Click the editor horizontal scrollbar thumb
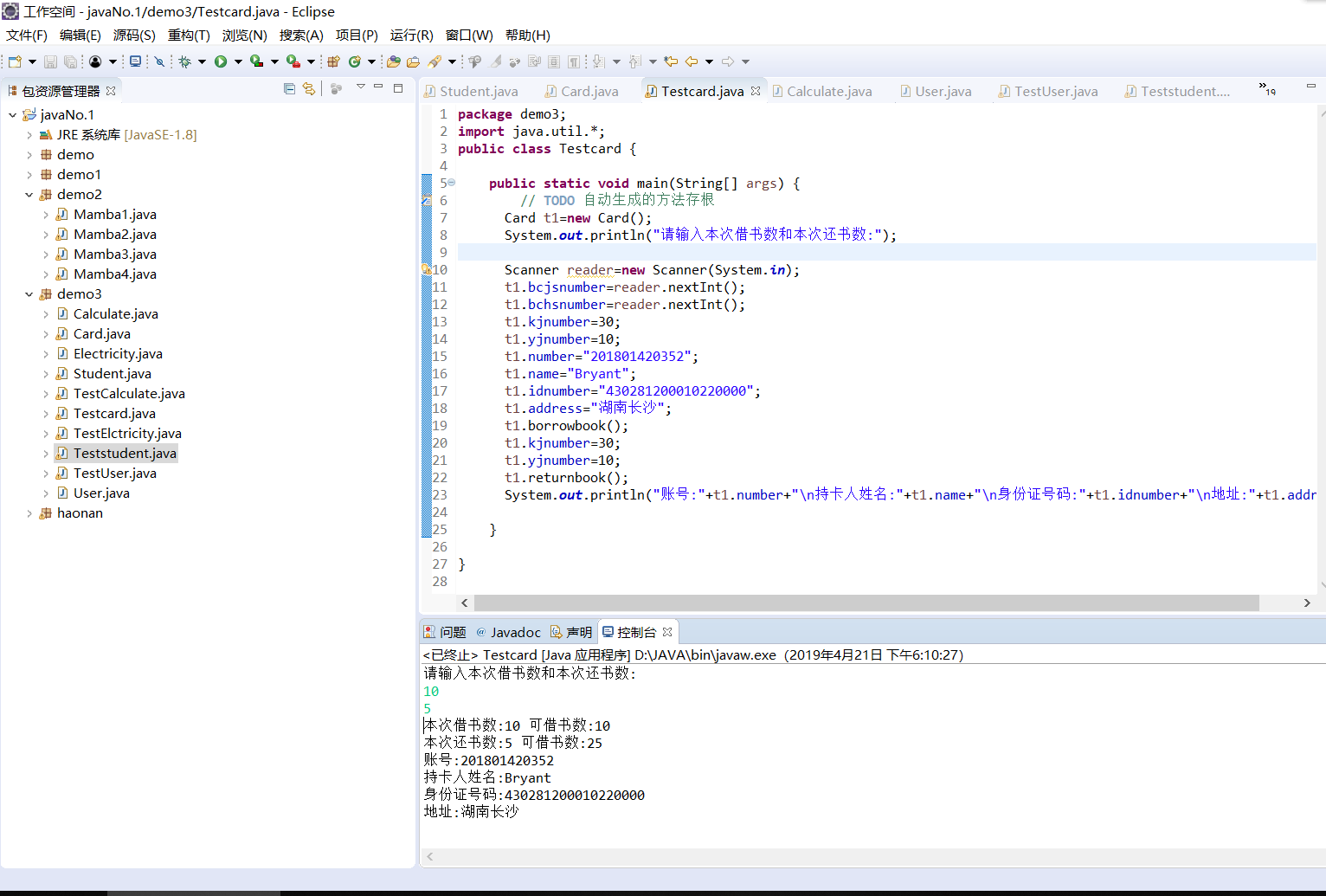Image resolution: width=1326 pixels, height=896 pixels. [x=866, y=603]
